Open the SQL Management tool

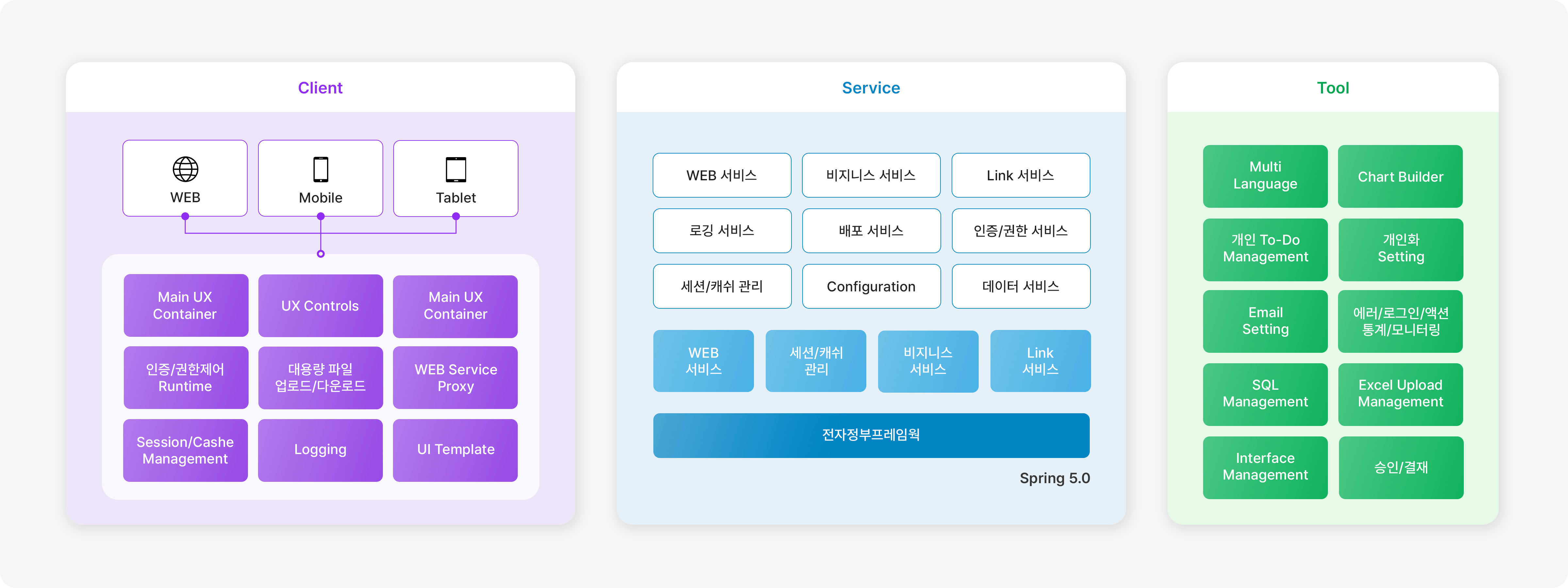pyautogui.click(x=1265, y=393)
